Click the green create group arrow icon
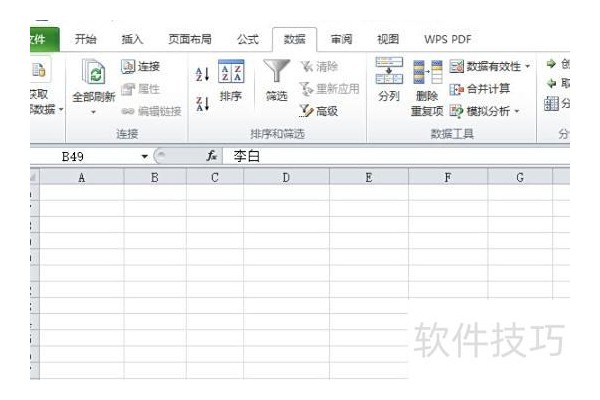 pyautogui.click(x=551, y=64)
